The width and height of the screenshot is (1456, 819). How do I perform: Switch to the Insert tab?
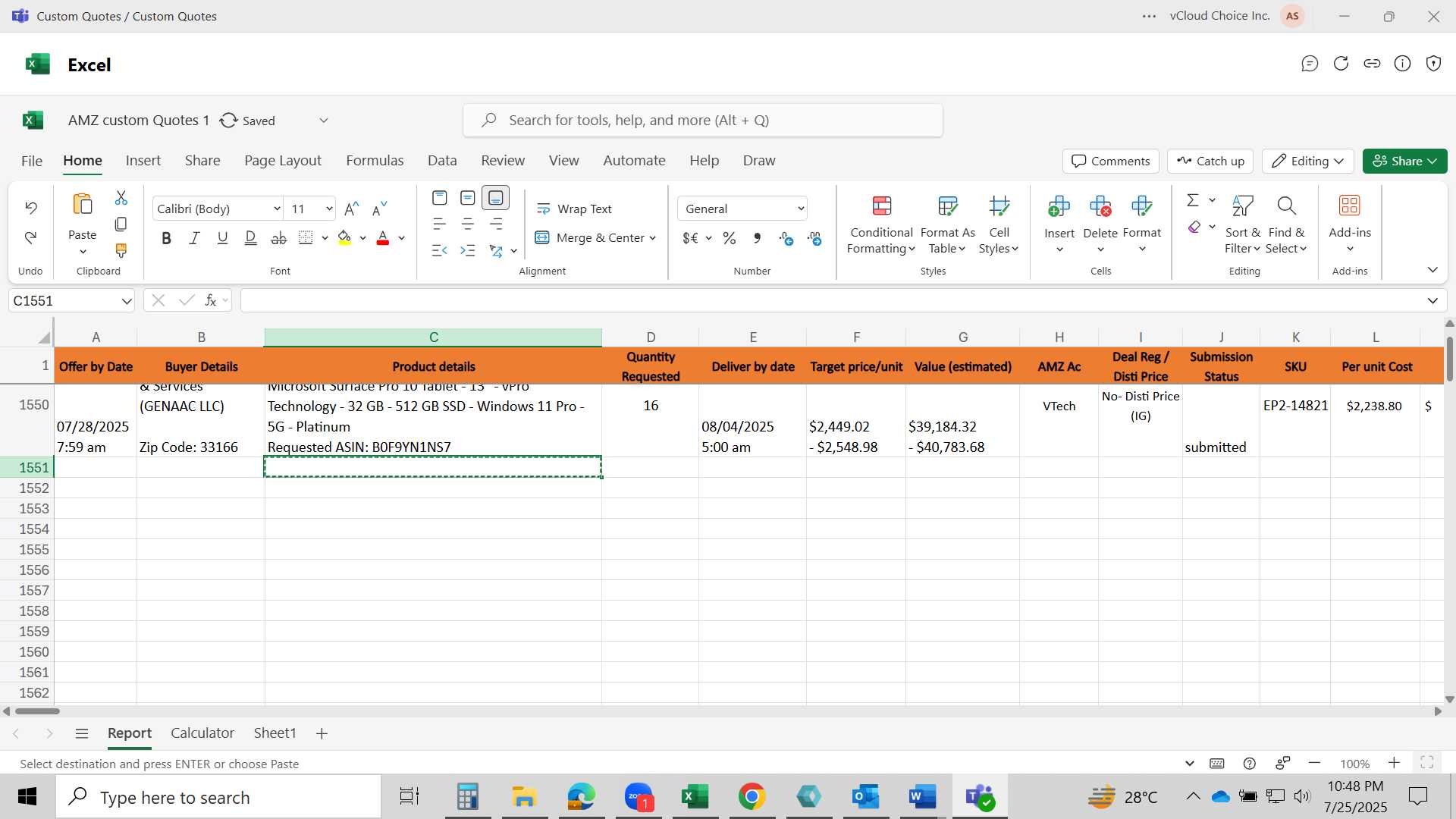tap(143, 161)
